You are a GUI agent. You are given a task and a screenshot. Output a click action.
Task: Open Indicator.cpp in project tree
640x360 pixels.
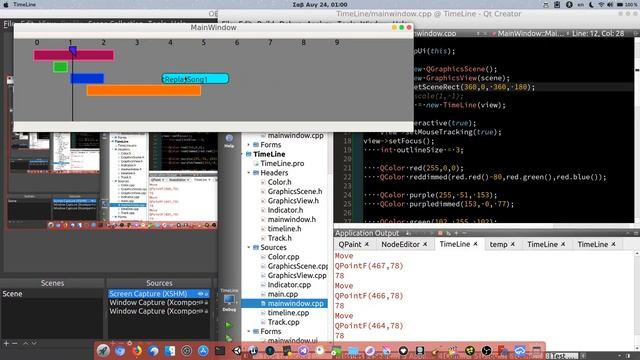[x=289, y=285]
